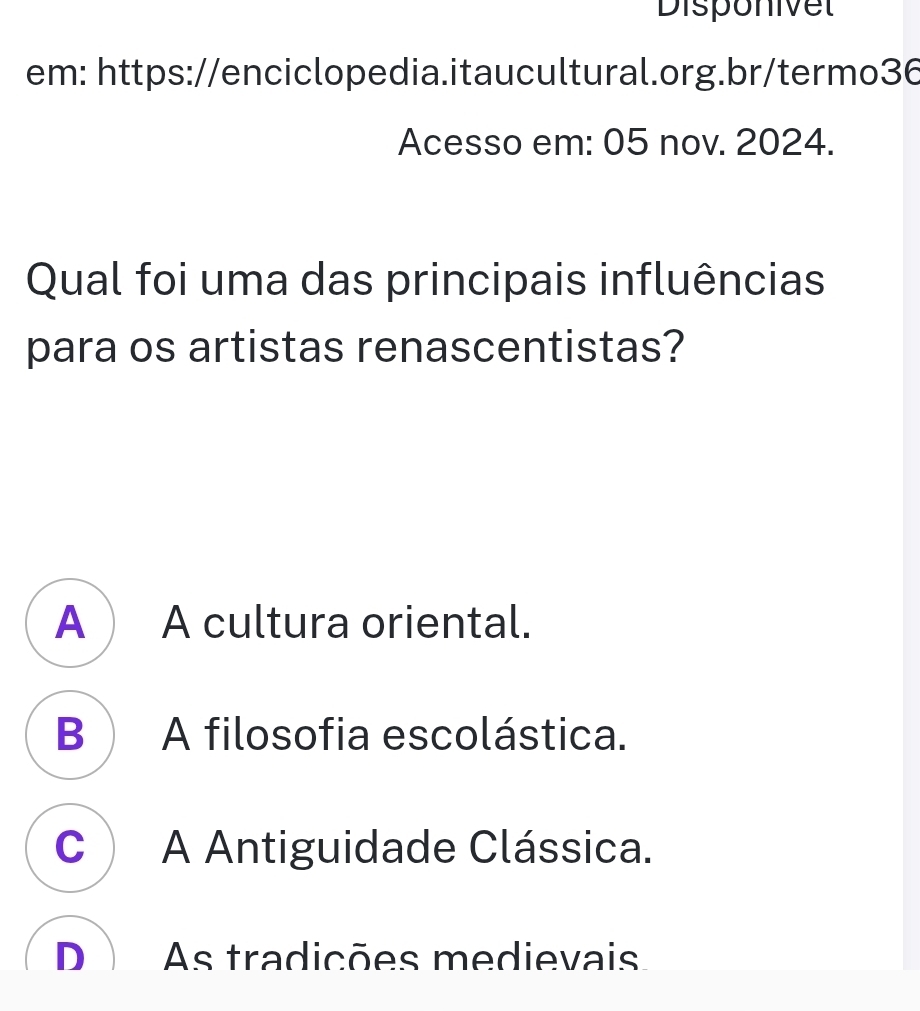The height and width of the screenshot is (1011, 920).
Task: Choose the circle labeled C
Action: [70, 848]
